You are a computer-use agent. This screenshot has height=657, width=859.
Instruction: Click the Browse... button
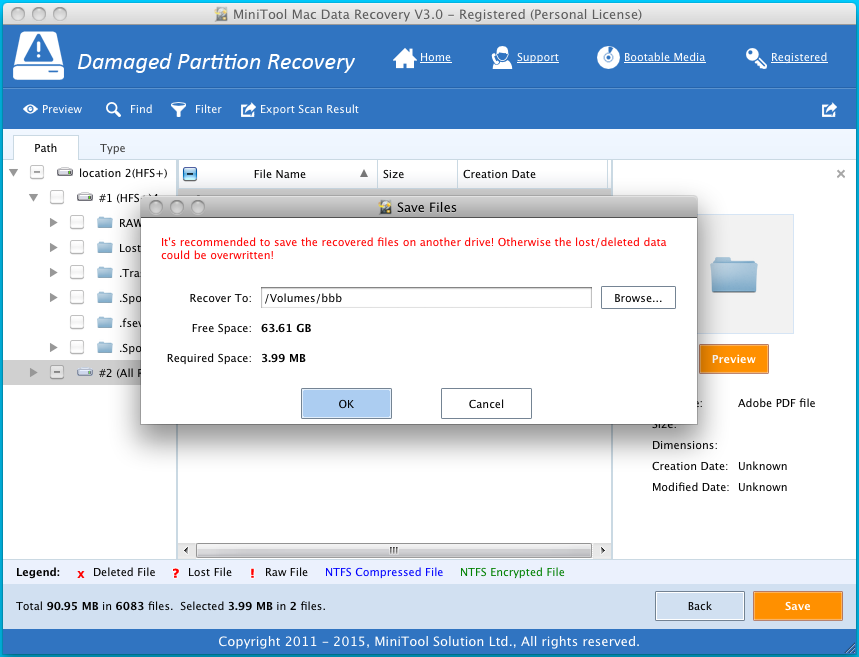[638, 298]
